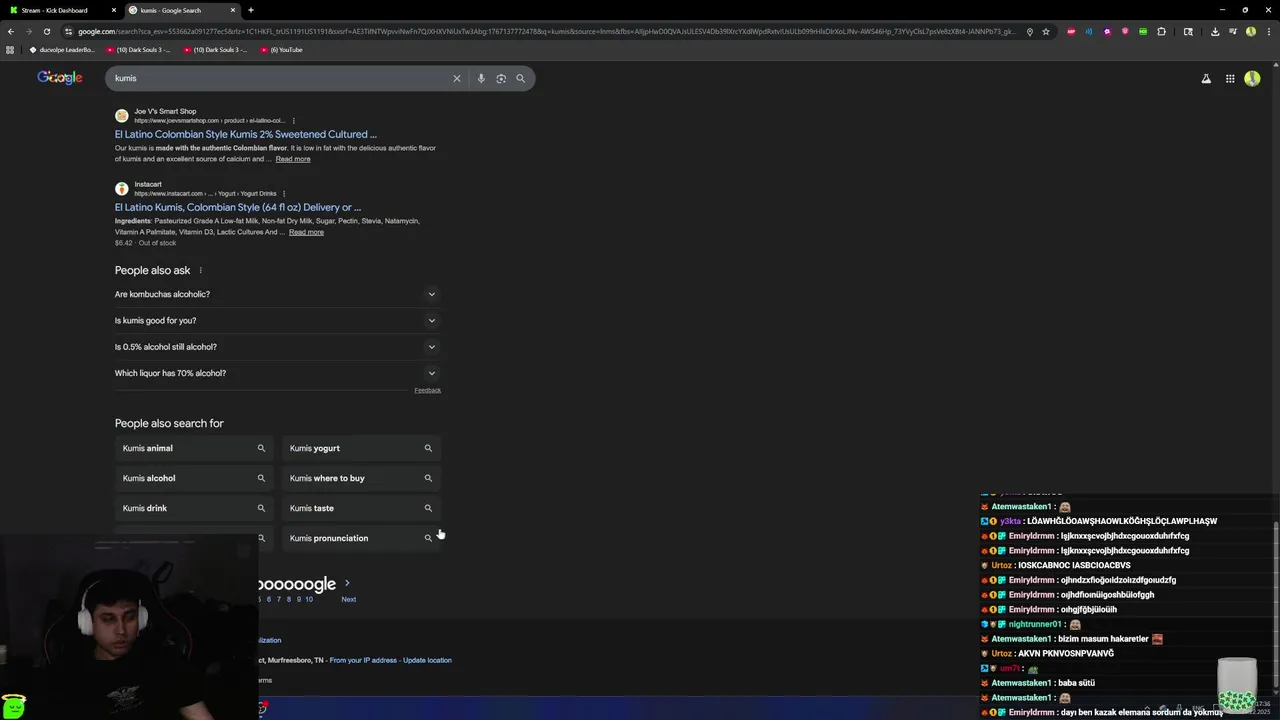
Task: Open Chrome three-dot menu
Action: click(x=1268, y=31)
